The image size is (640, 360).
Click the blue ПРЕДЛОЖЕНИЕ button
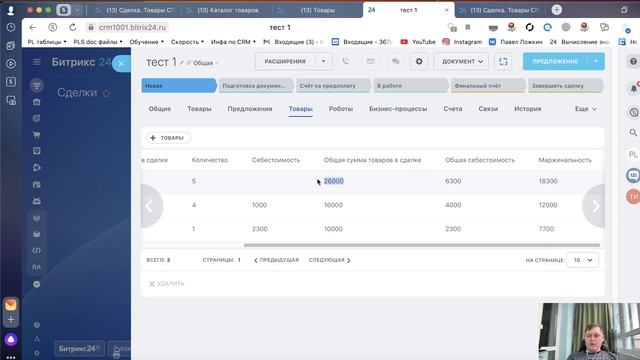(555, 61)
